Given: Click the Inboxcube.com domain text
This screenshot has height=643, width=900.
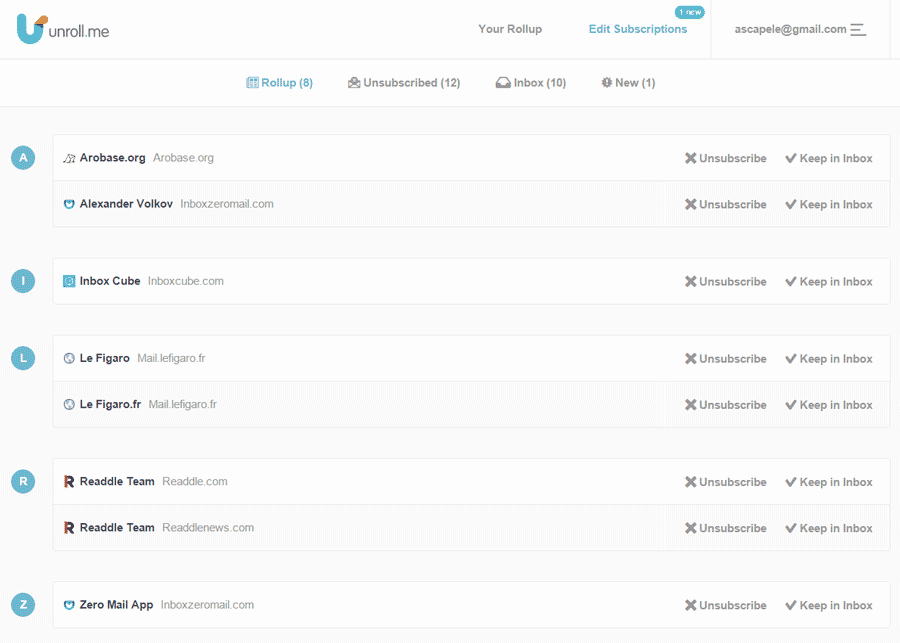Looking at the screenshot, I should [186, 281].
